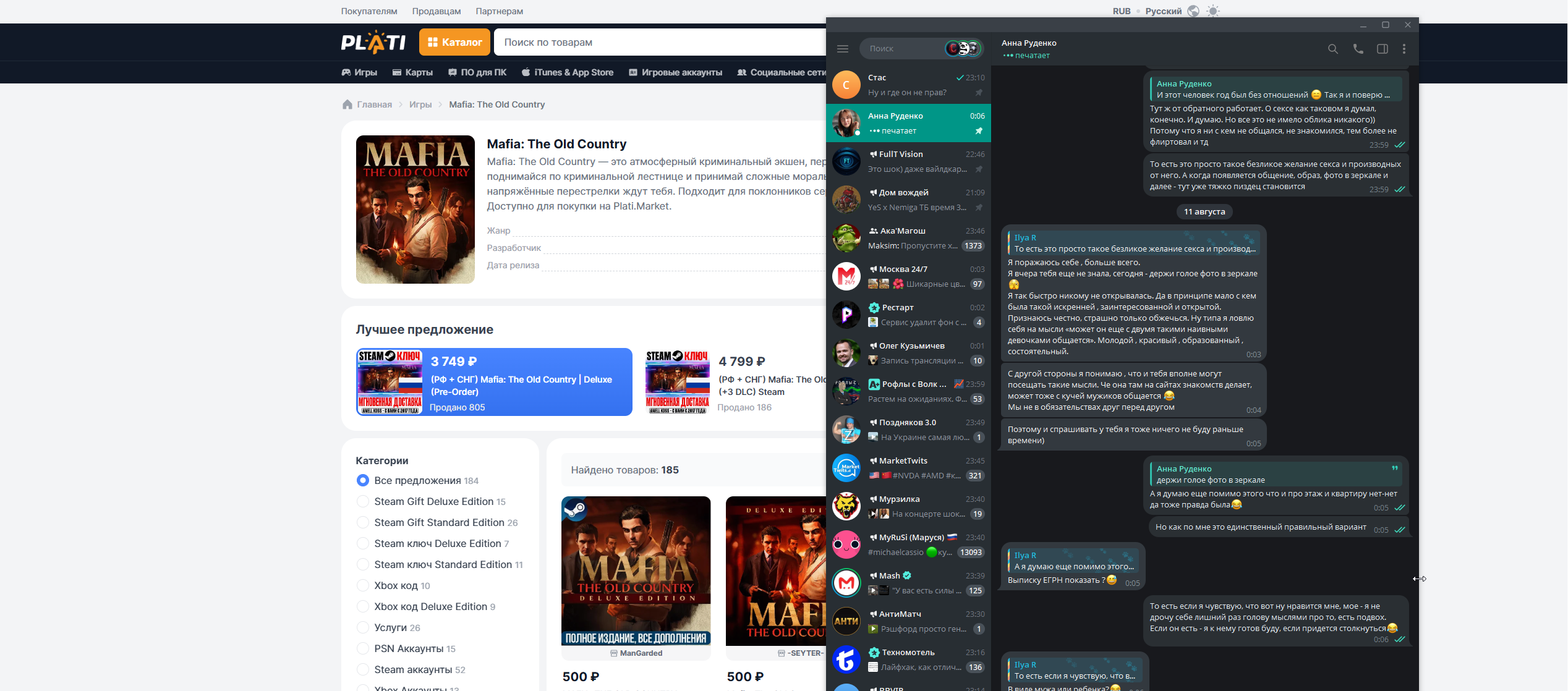
Task: Open iTunes & App Store menu
Action: [x=568, y=72]
